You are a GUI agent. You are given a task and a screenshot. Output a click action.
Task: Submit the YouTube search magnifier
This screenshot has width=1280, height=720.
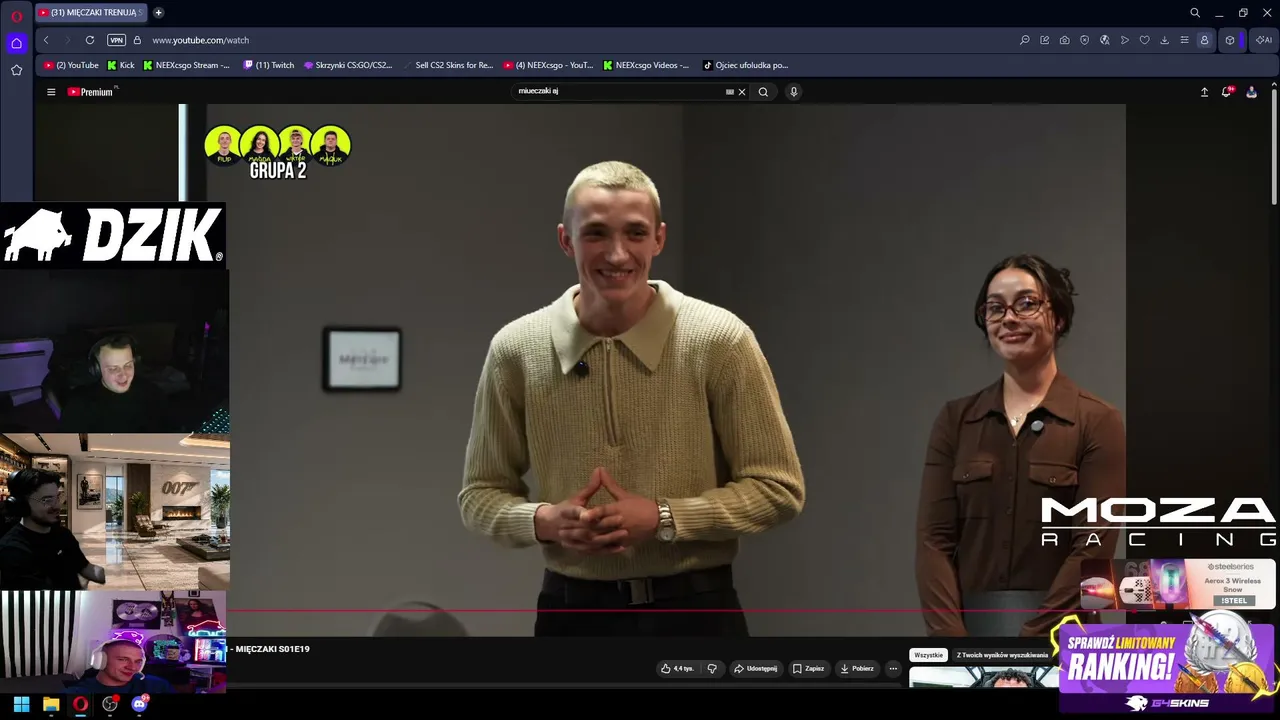[763, 92]
